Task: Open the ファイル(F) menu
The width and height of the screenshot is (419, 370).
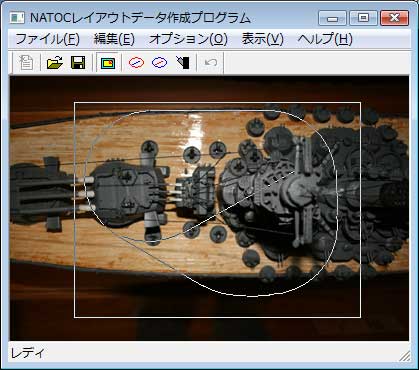Action: pos(47,39)
